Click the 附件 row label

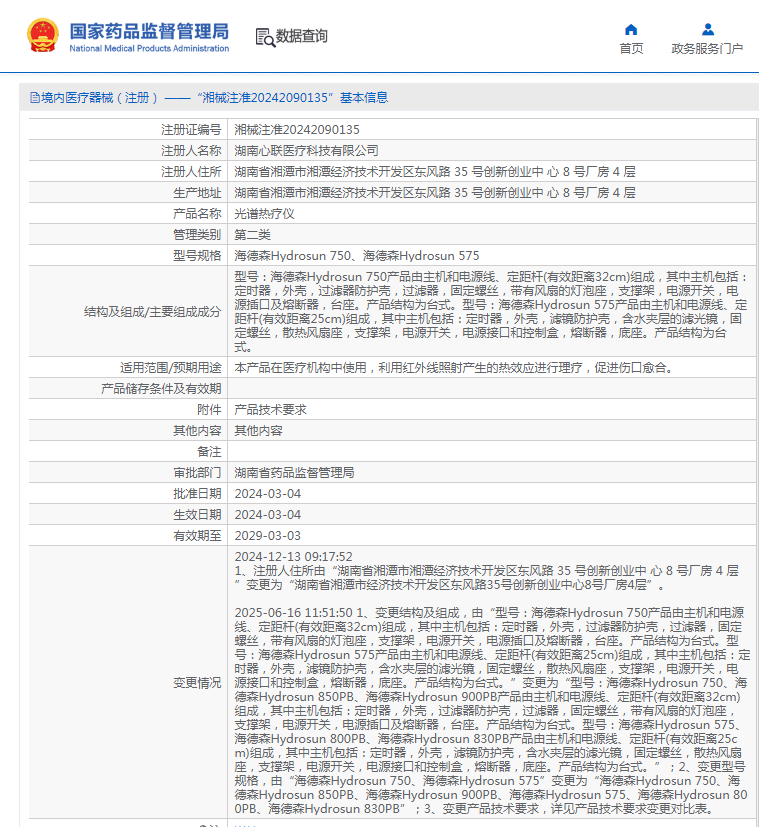tap(209, 410)
